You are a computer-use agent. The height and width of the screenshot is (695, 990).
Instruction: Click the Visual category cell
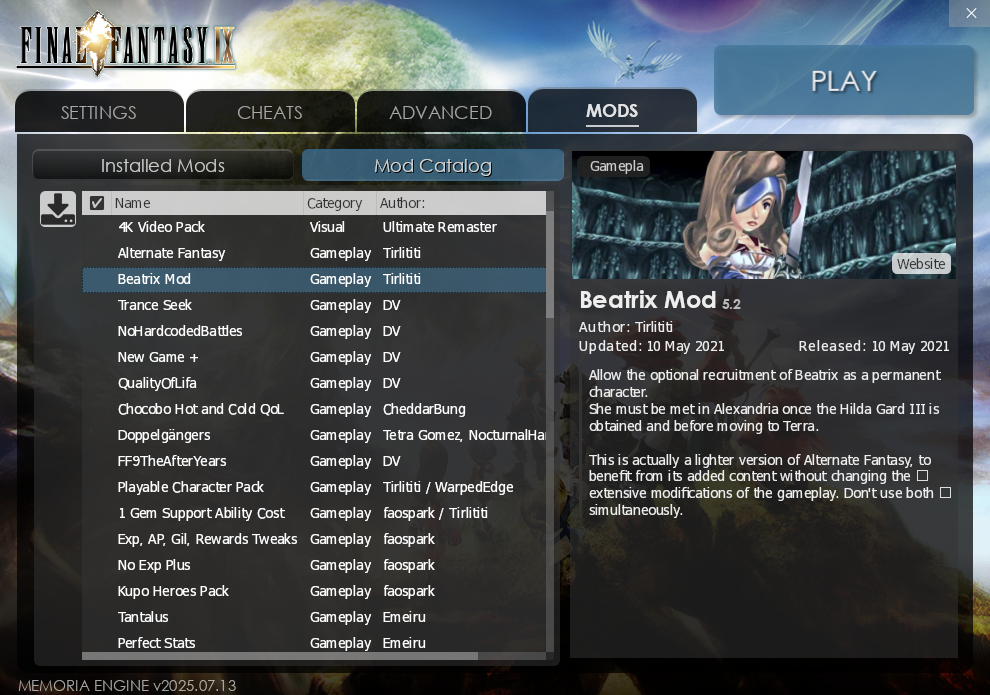point(327,227)
